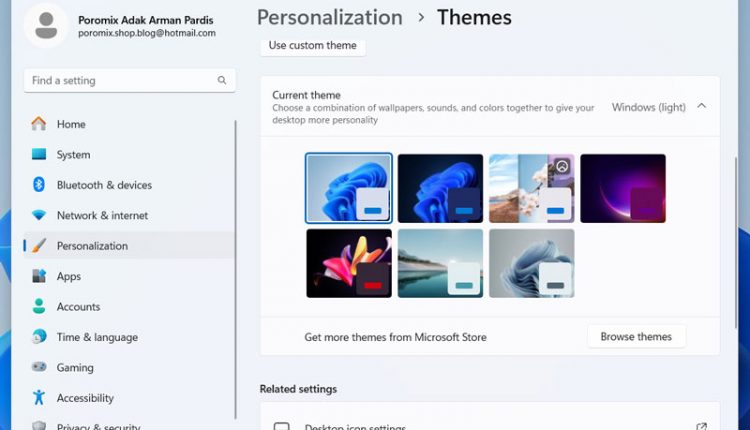Open Accessibility settings
750x430 pixels.
tap(129, 397)
